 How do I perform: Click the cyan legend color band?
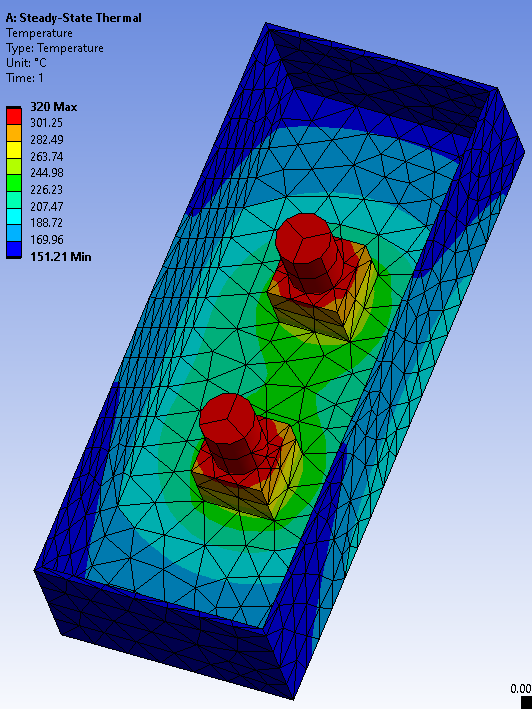14,216
